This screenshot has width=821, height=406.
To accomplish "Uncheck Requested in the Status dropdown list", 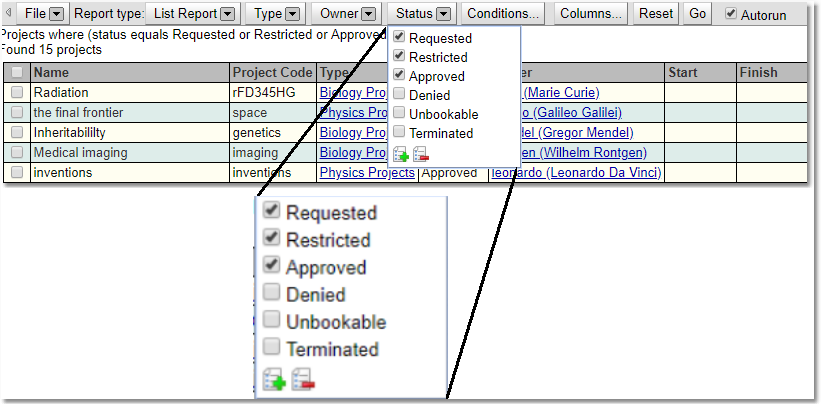I will point(400,37).
